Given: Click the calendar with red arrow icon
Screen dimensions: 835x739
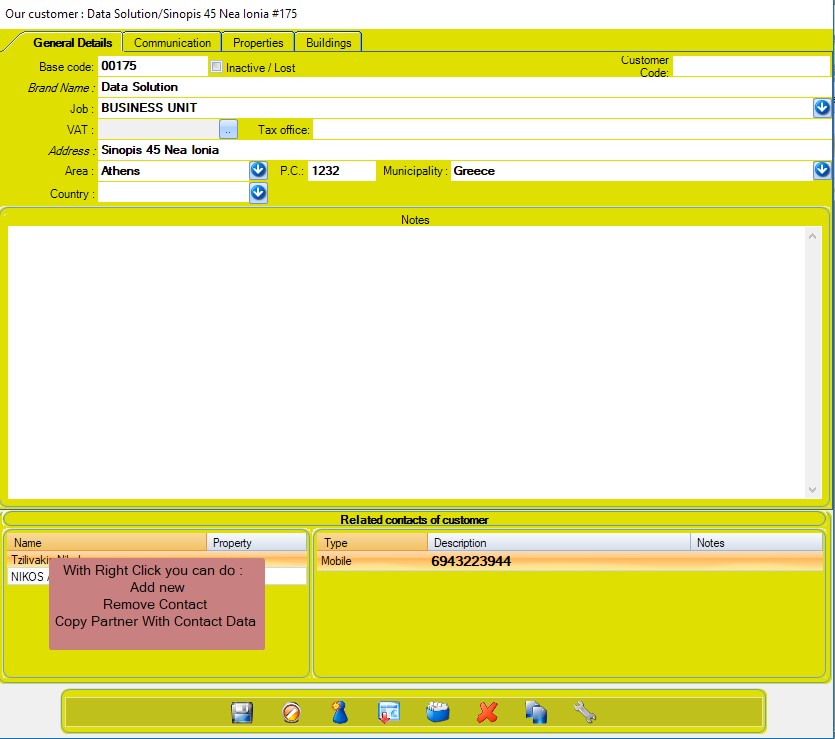Looking at the screenshot, I should tap(388, 712).
